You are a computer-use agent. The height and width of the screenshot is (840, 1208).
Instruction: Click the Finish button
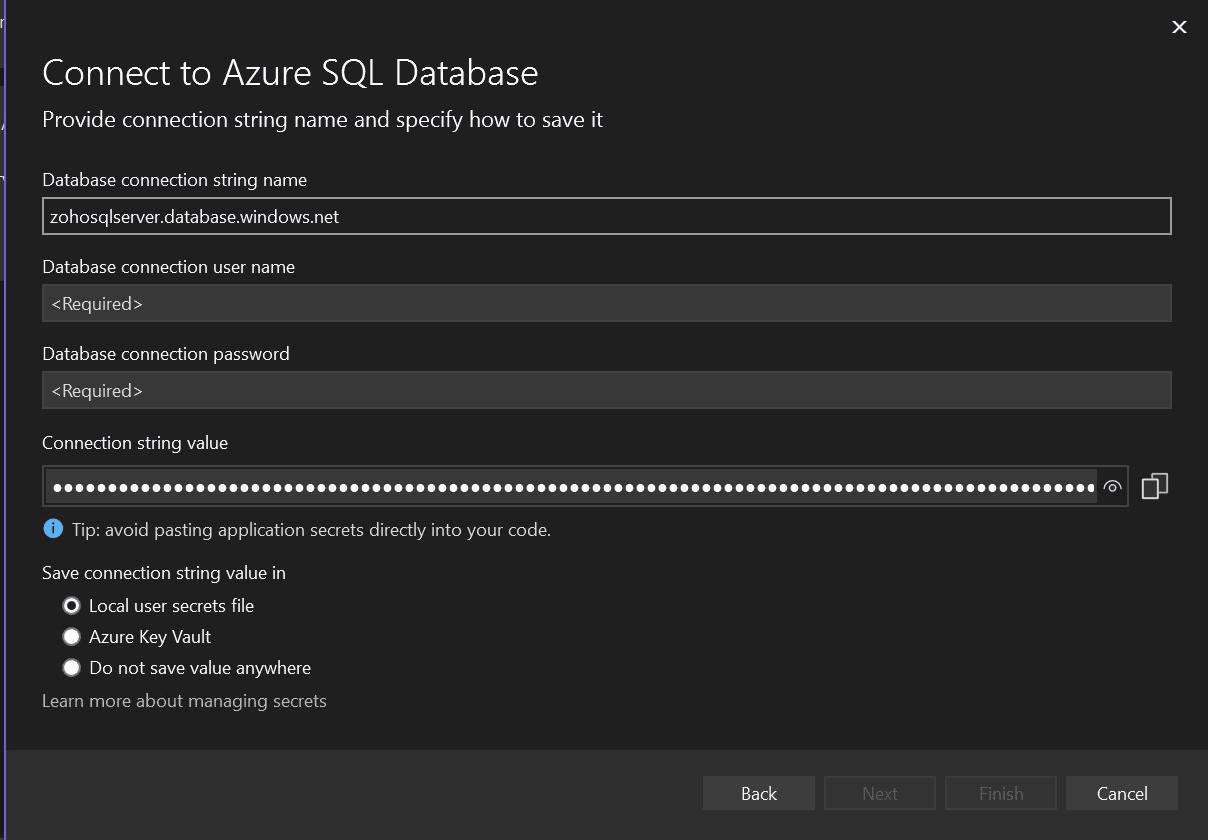(x=1000, y=793)
